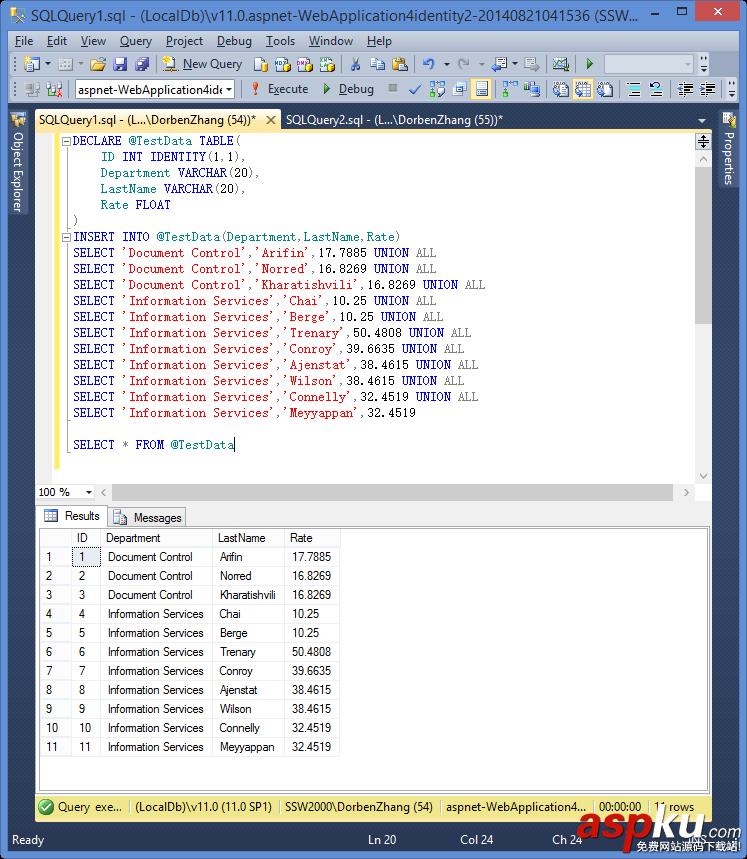This screenshot has height=859, width=747.
Task: Click the editor horizontal scrollbar thumb
Action: [x=392, y=493]
